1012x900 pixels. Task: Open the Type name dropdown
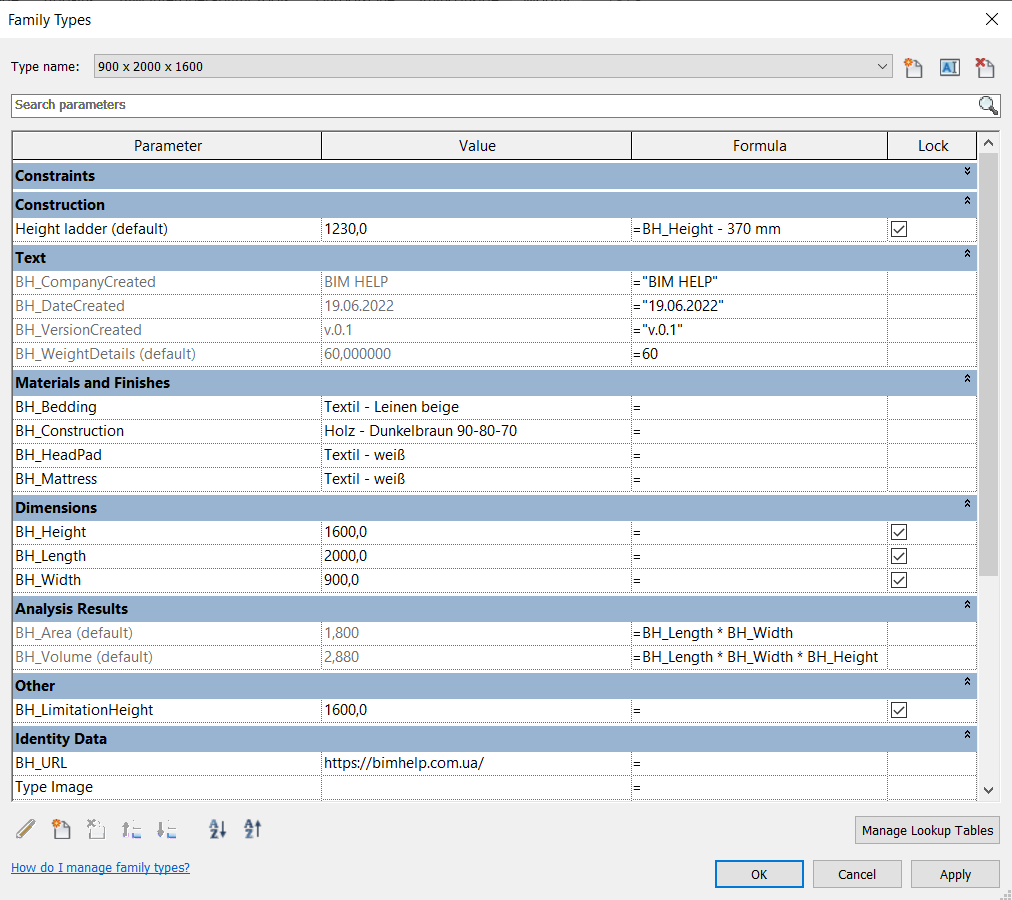click(882, 67)
